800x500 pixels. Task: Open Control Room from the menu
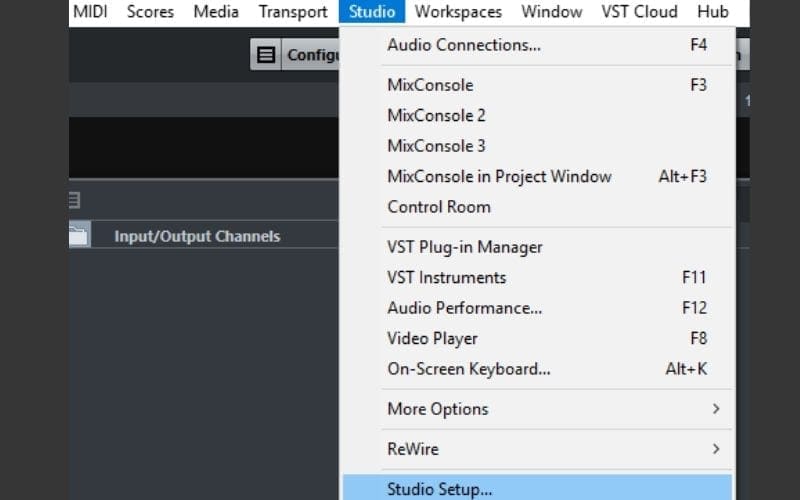click(538, 207)
